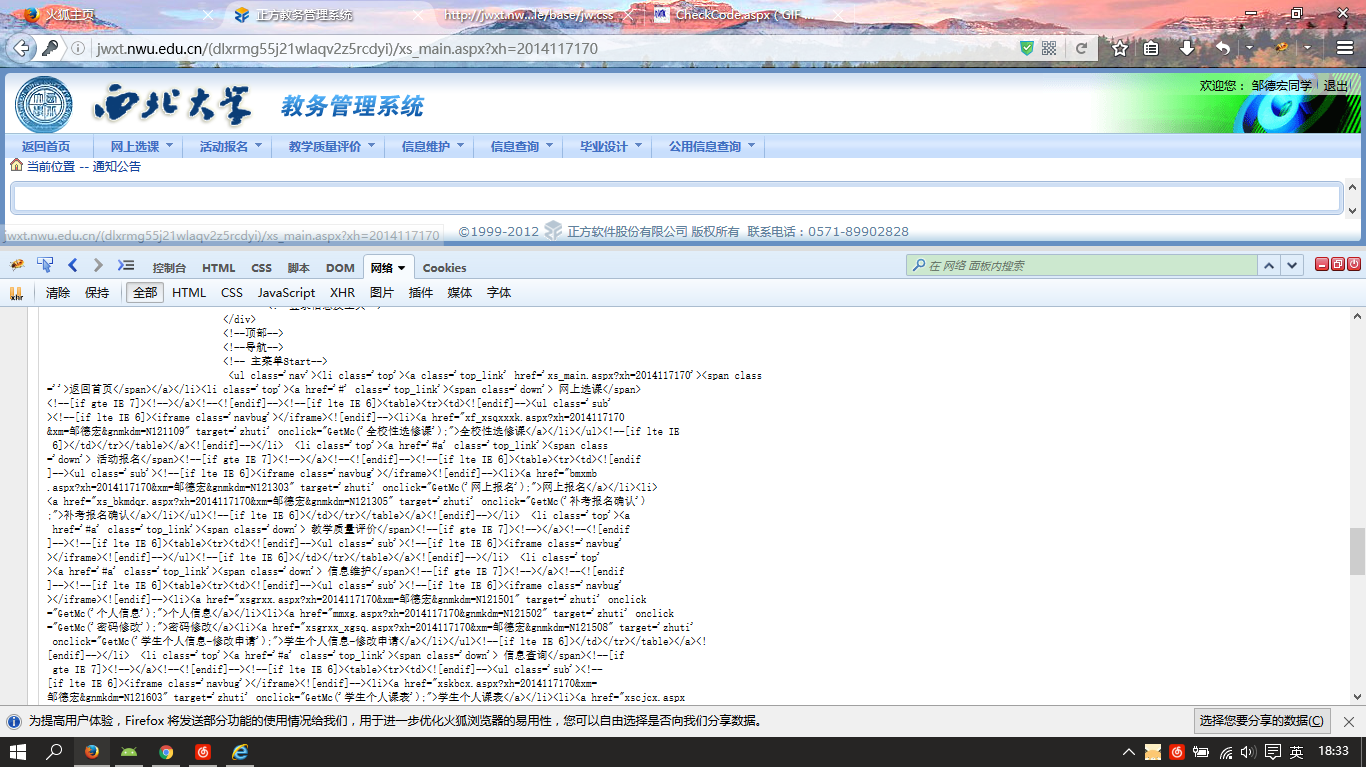Image resolution: width=1366 pixels, height=767 pixels.
Task: Open the Firebug command line popup
Action: click(126, 265)
